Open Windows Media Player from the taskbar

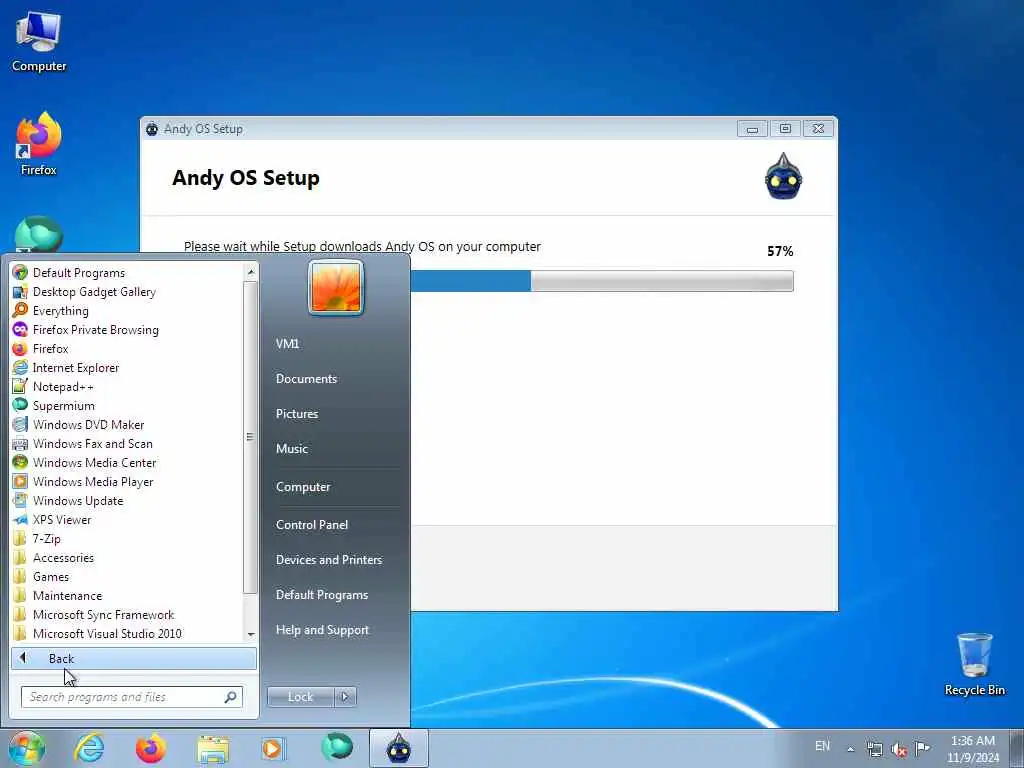(272, 748)
